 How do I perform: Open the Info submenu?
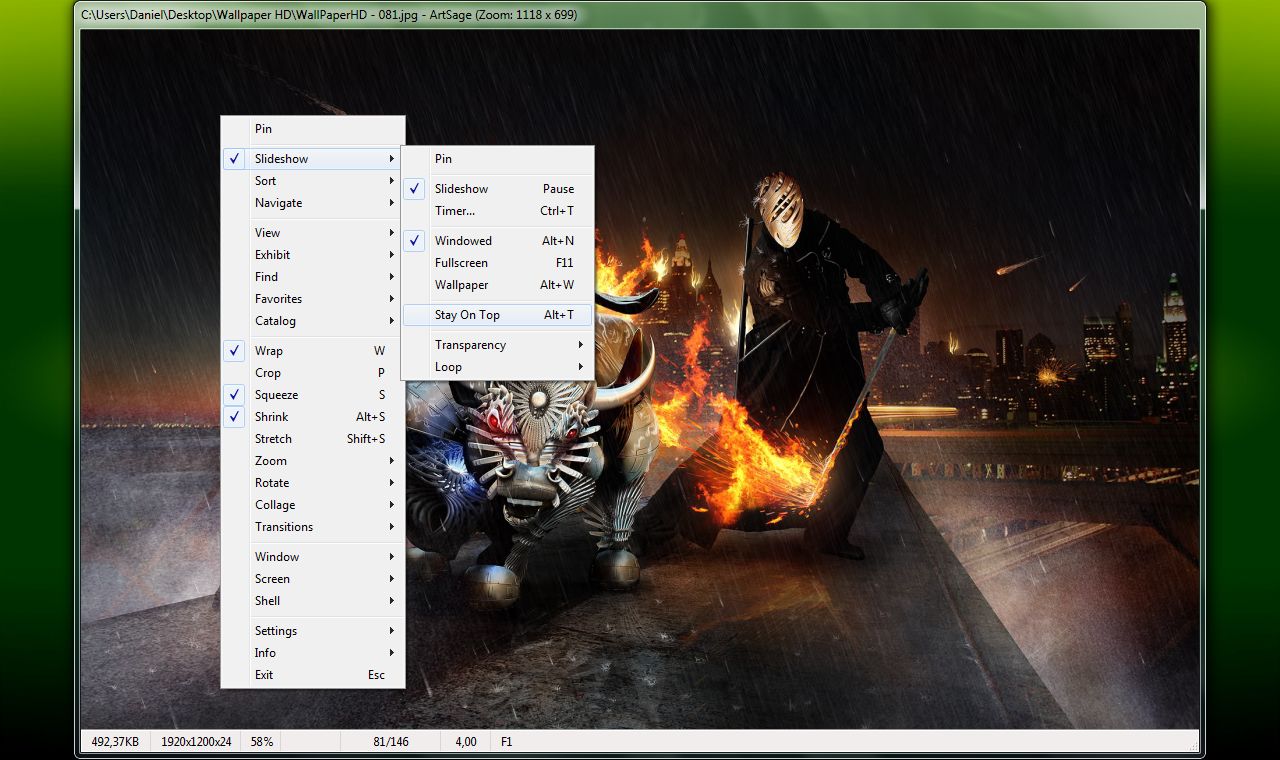tap(313, 653)
